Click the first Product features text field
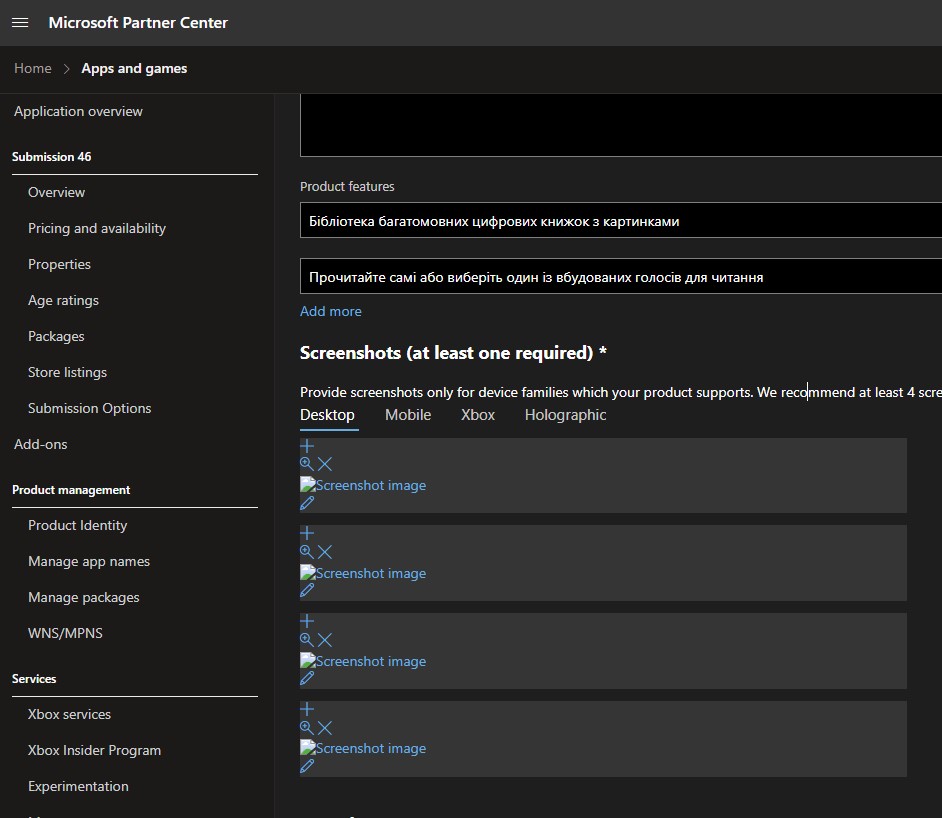942x818 pixels. pos(620,221)
